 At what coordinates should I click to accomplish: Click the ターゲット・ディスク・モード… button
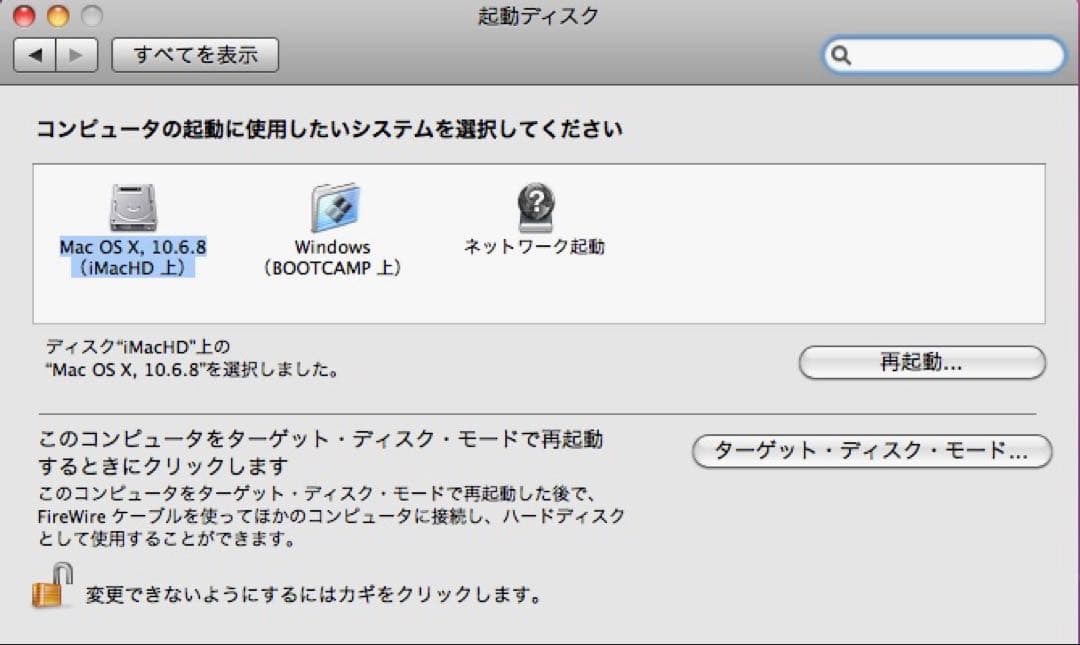click(872, 452)
